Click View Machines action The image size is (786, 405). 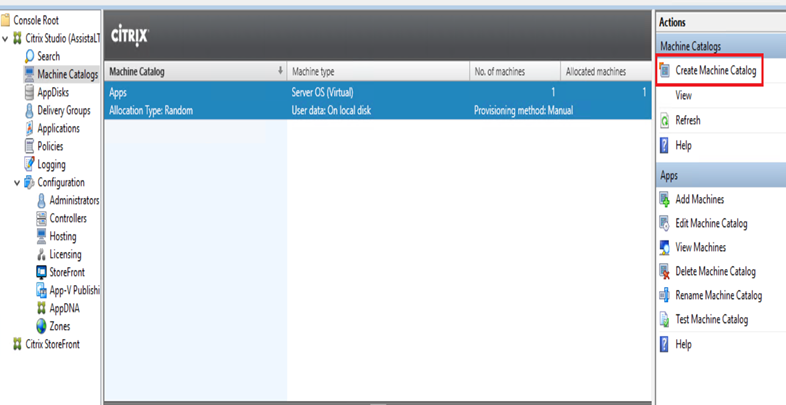(x=700, y=248)
